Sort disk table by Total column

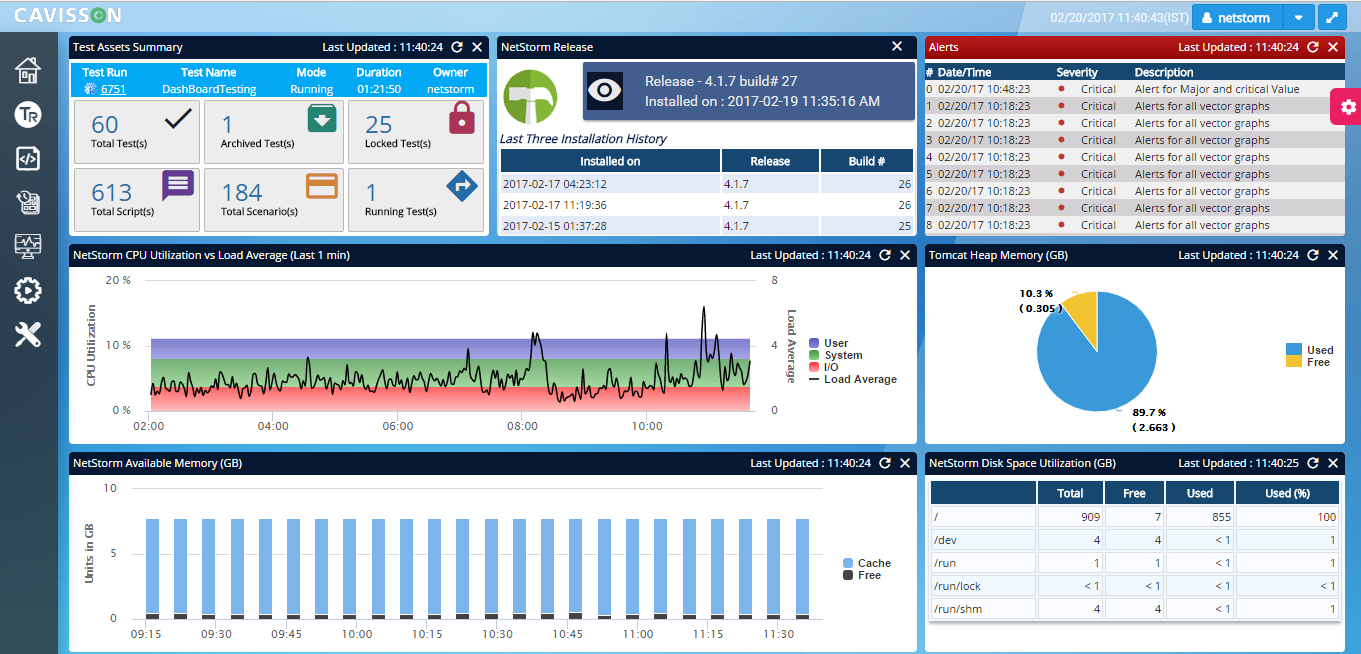click(1070, 493)
